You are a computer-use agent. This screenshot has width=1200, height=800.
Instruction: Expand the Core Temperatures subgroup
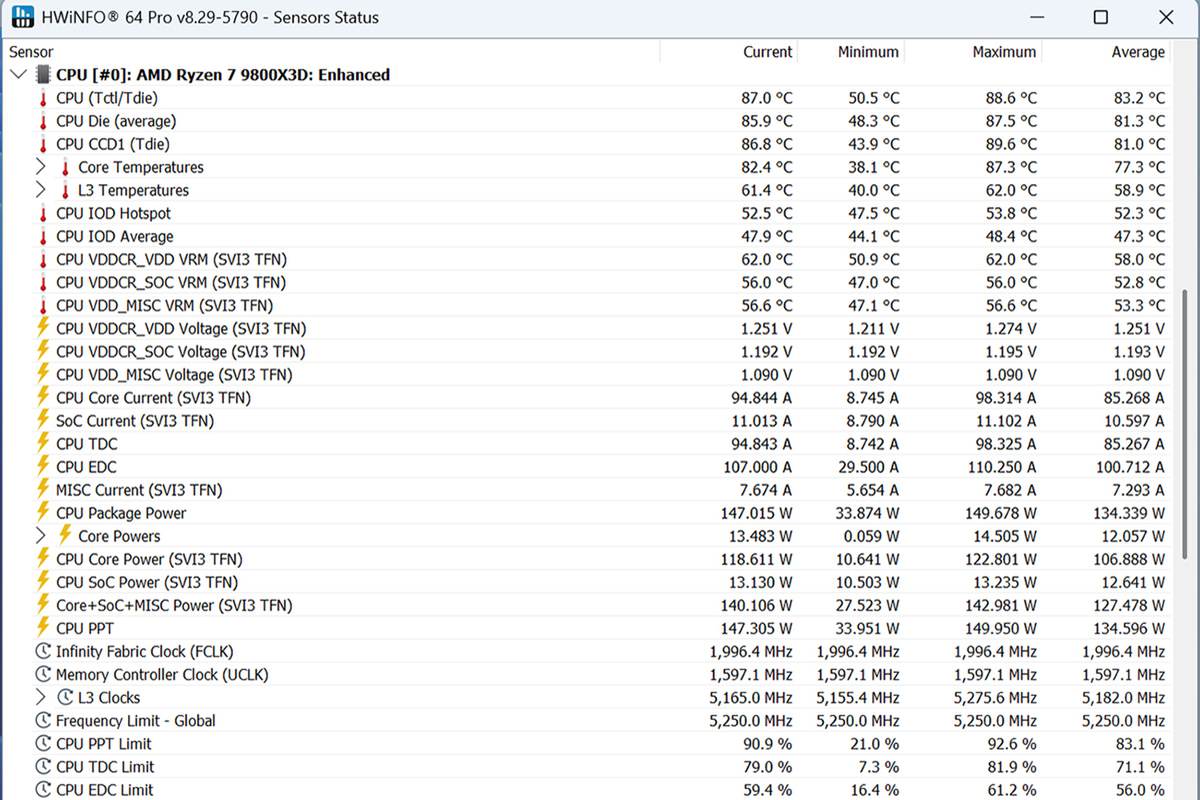click(40, 167)
